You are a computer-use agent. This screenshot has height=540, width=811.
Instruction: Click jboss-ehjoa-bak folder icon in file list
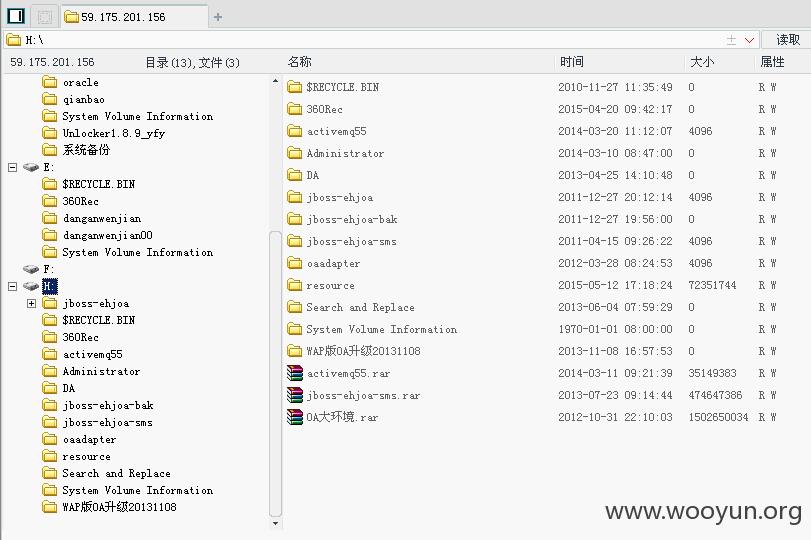[295, 219]
